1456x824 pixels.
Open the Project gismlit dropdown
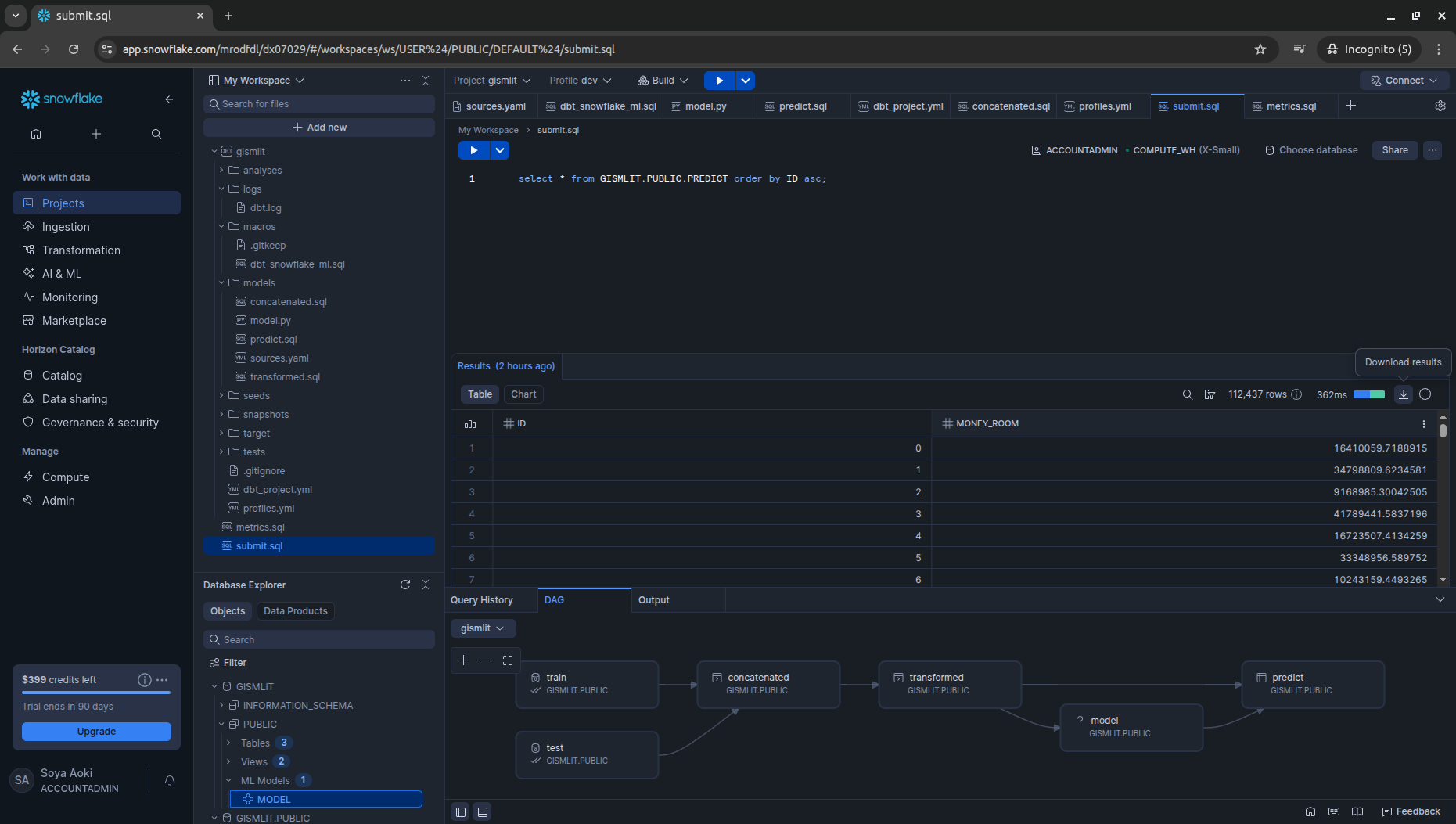click(x=492, y=81)
